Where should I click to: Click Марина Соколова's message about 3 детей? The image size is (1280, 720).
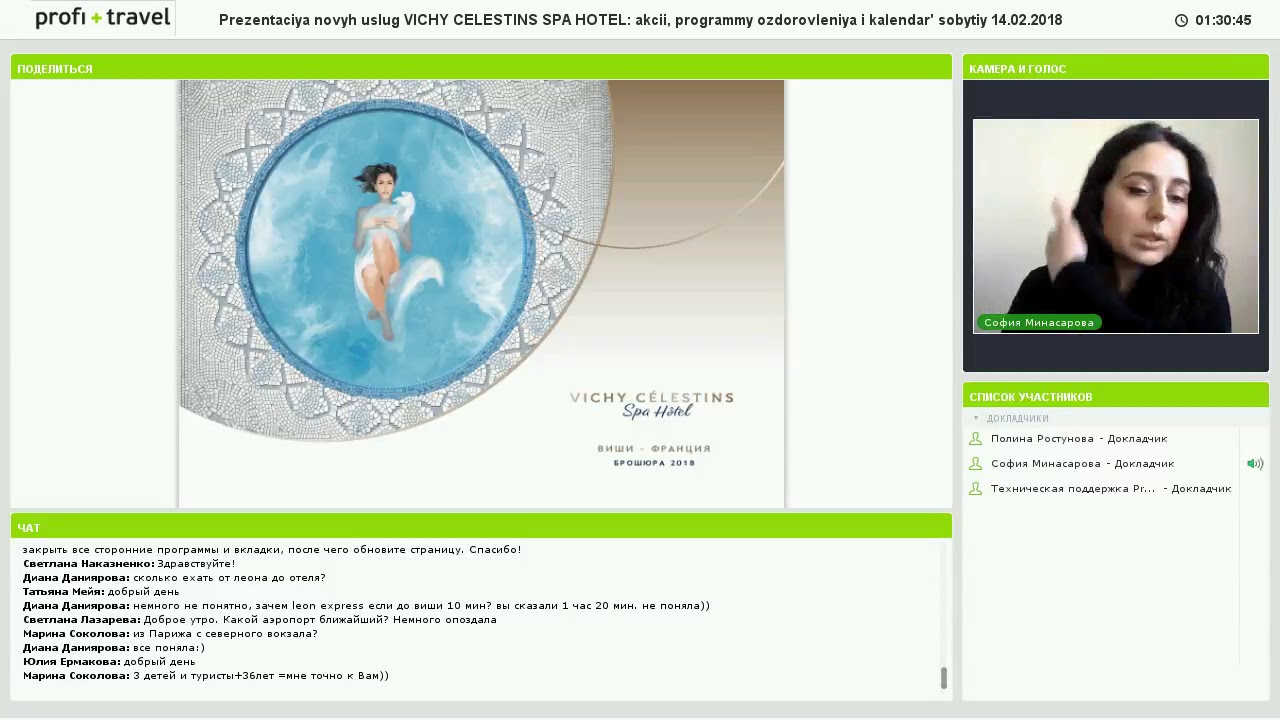click(206, 676)
